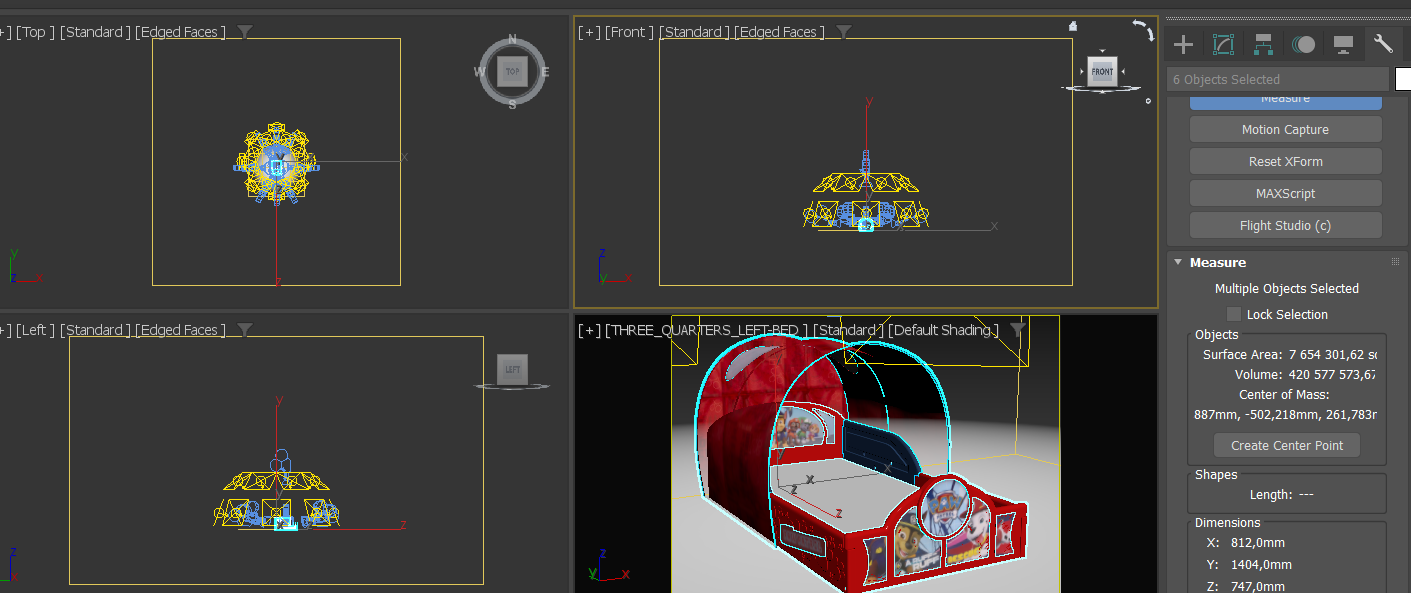Open the Create panel plus tab
Image resolution: width=1411 pixels, height=593 pixels.
pos(1183,44)
